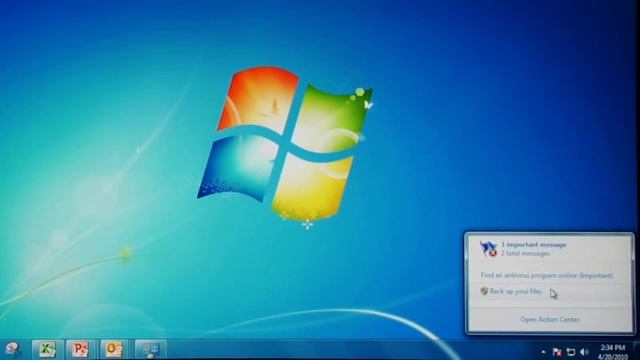The image size is (640, 360).
Task: Click the flag icon in Action Center popup
Action: [488, 249]
